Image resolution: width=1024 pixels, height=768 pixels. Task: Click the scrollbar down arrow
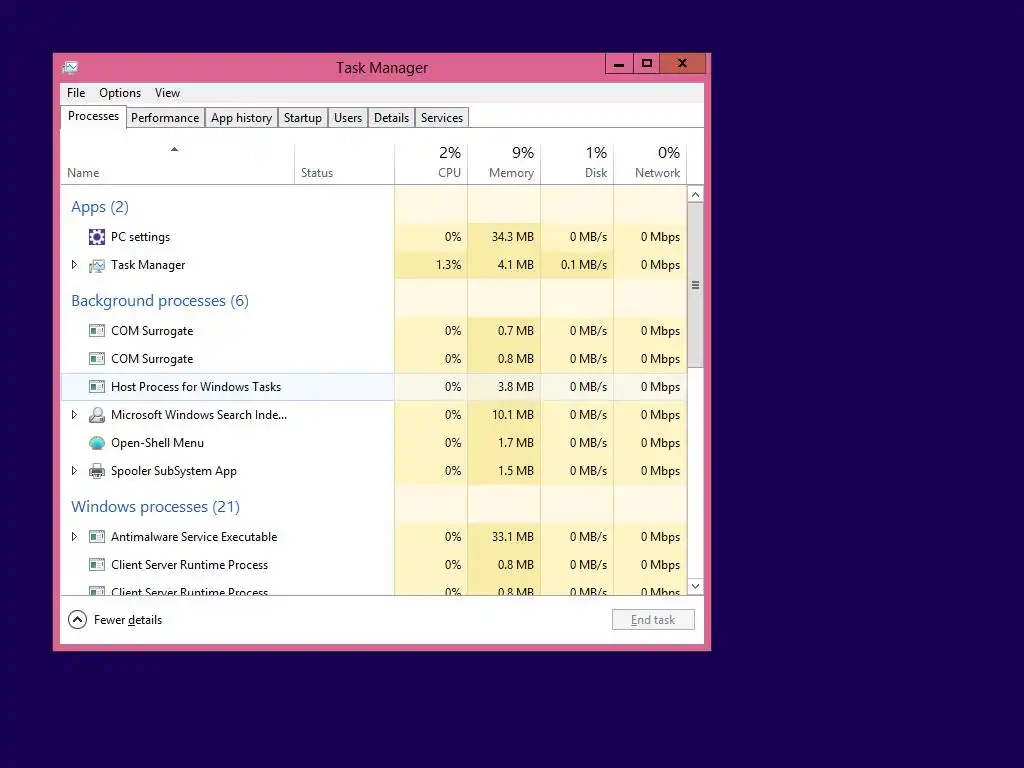696,586
